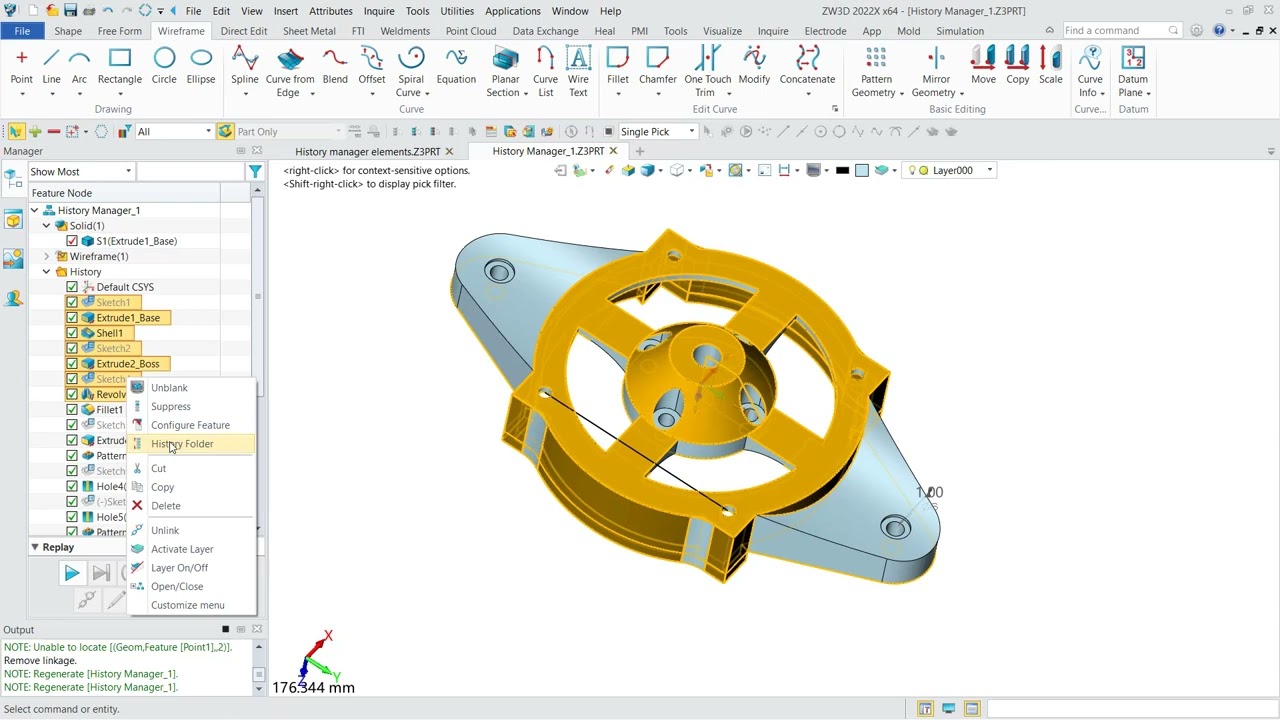Toggle checkbox for Shell1 feature

[x=72, y=333]
